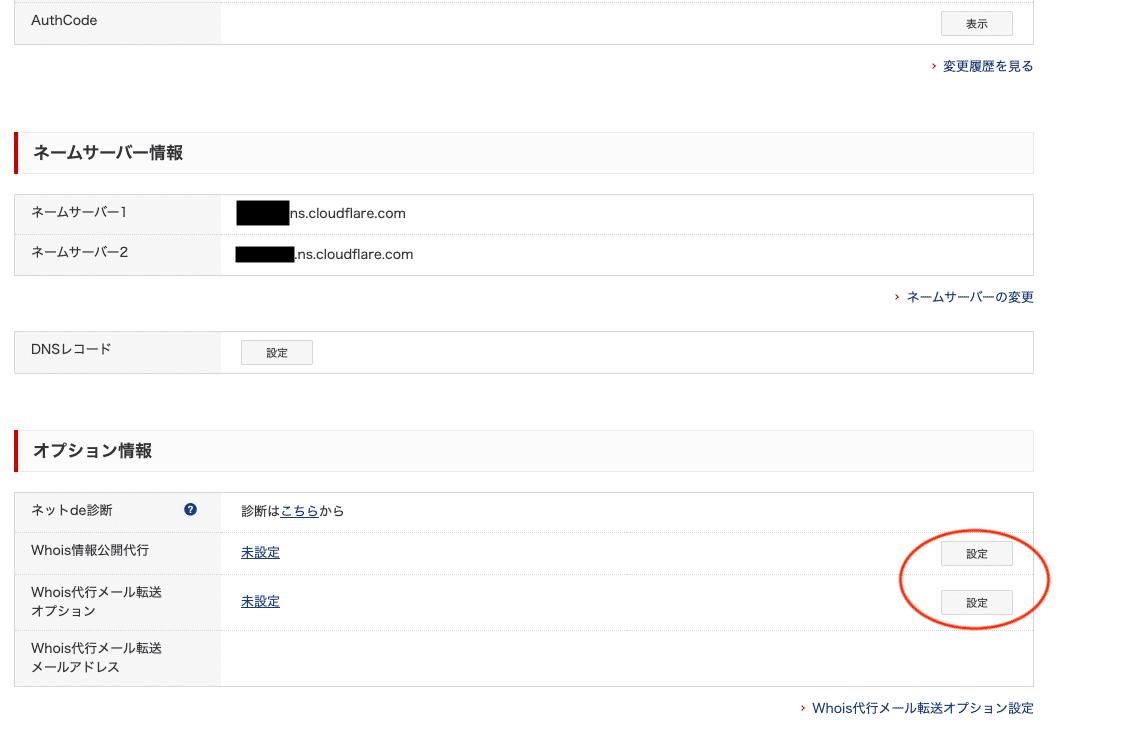Click 設定 button for Whois代行メール転送オプション
The image size is (1143, 738).
click(x=976, y=602)
